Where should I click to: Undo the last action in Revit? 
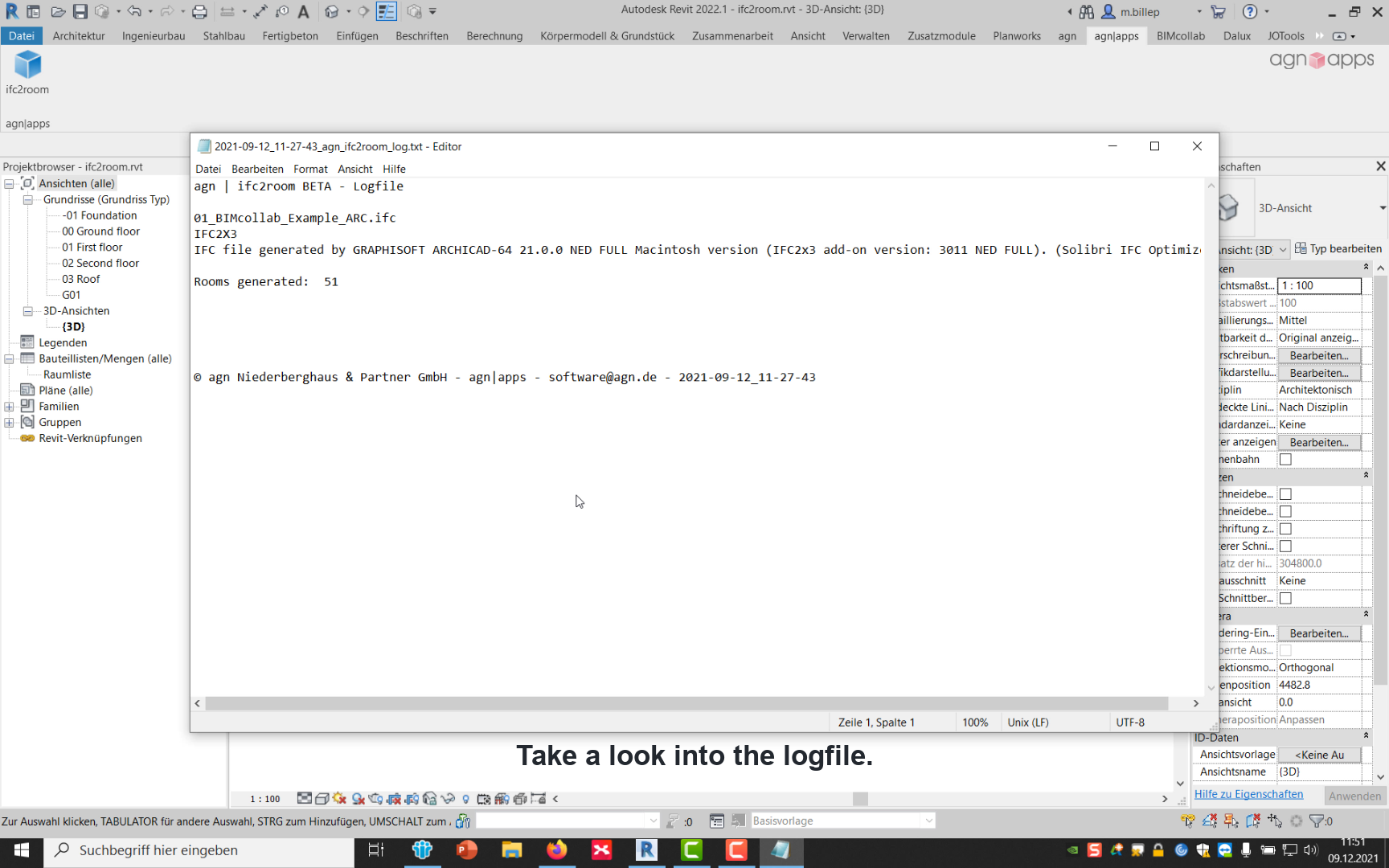[134, 11]
